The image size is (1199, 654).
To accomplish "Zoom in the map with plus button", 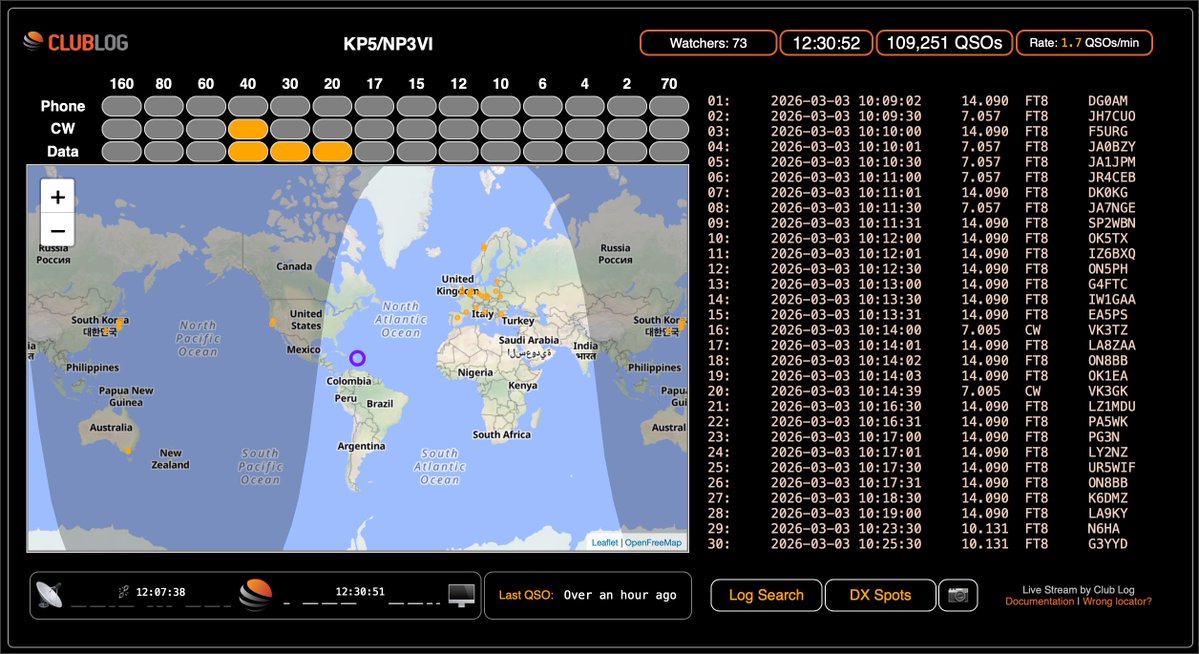I will [57, 197].
